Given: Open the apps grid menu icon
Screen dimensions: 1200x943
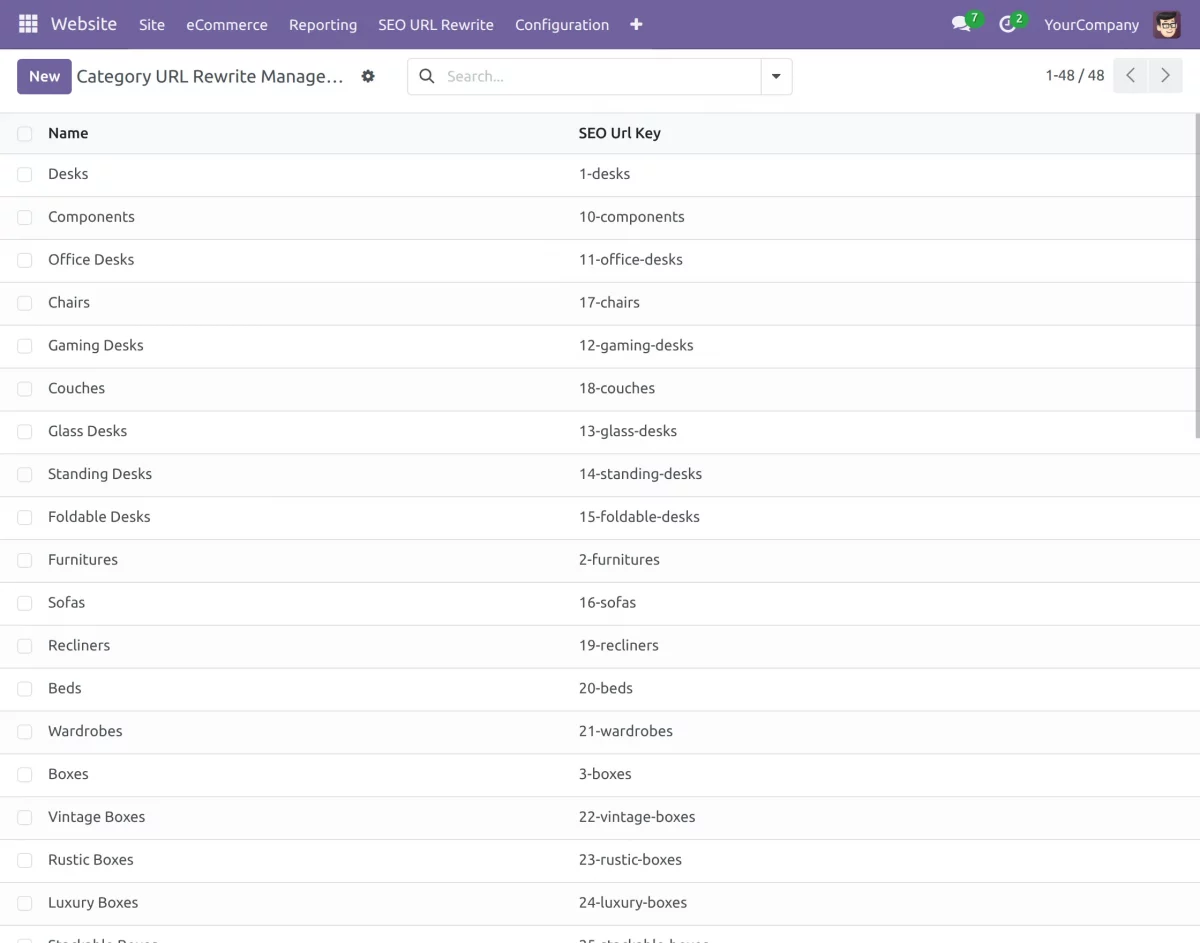Looking at the screenshot, I should tap(26, 23).
